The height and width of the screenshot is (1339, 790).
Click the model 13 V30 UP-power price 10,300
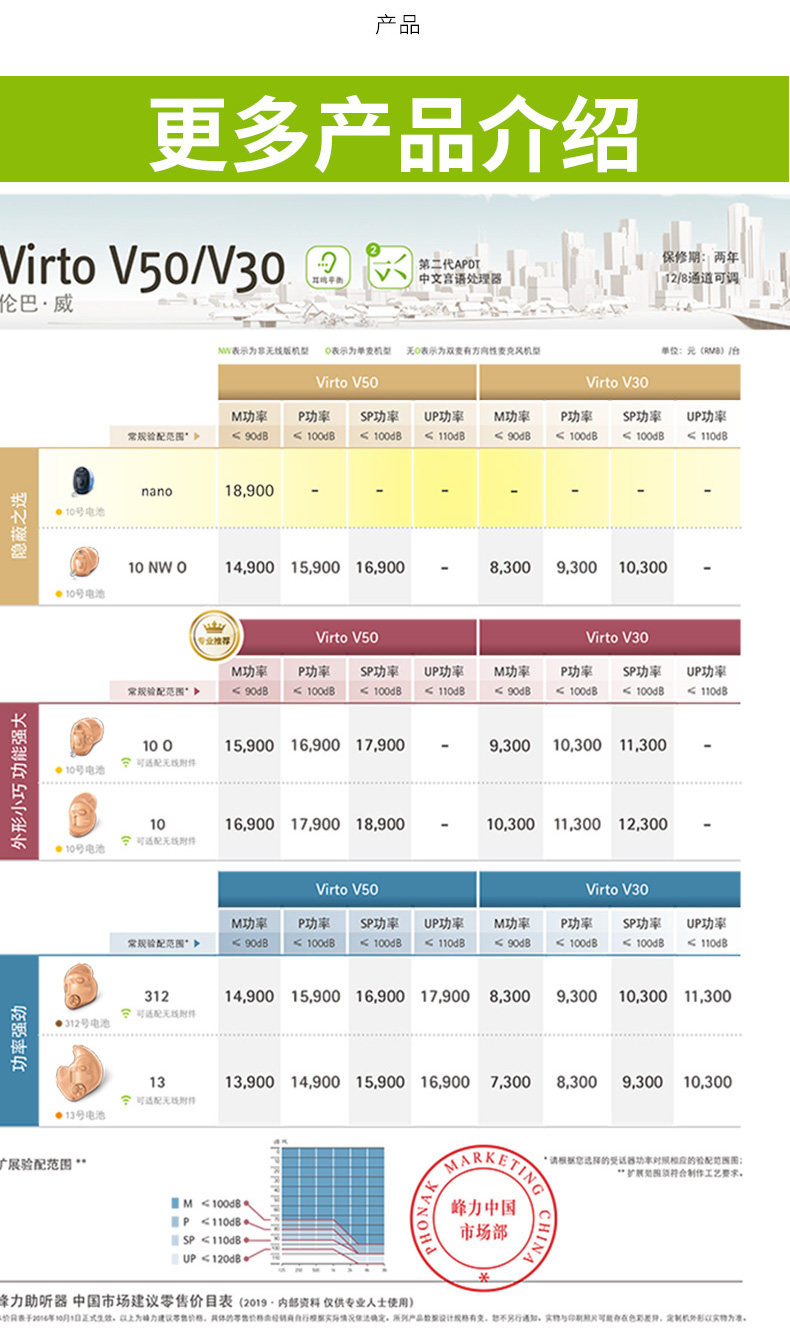click(707, 1082)
